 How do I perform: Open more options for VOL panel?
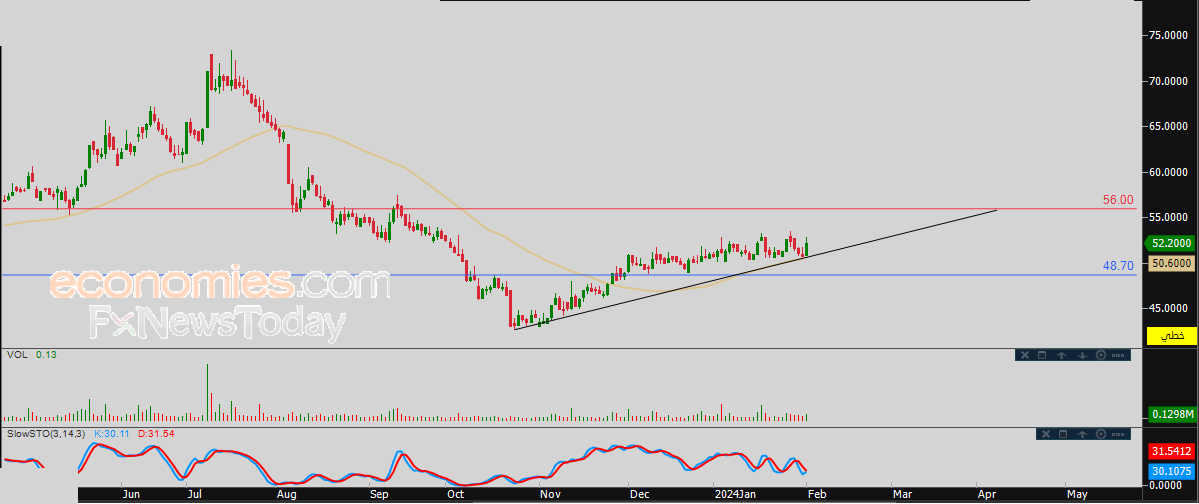coord(1118,356)
